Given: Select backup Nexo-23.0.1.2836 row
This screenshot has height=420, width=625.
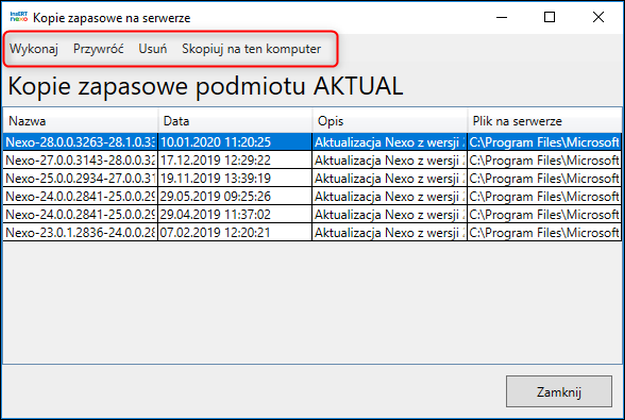Looking at the screenshot, I should (312, 232).
